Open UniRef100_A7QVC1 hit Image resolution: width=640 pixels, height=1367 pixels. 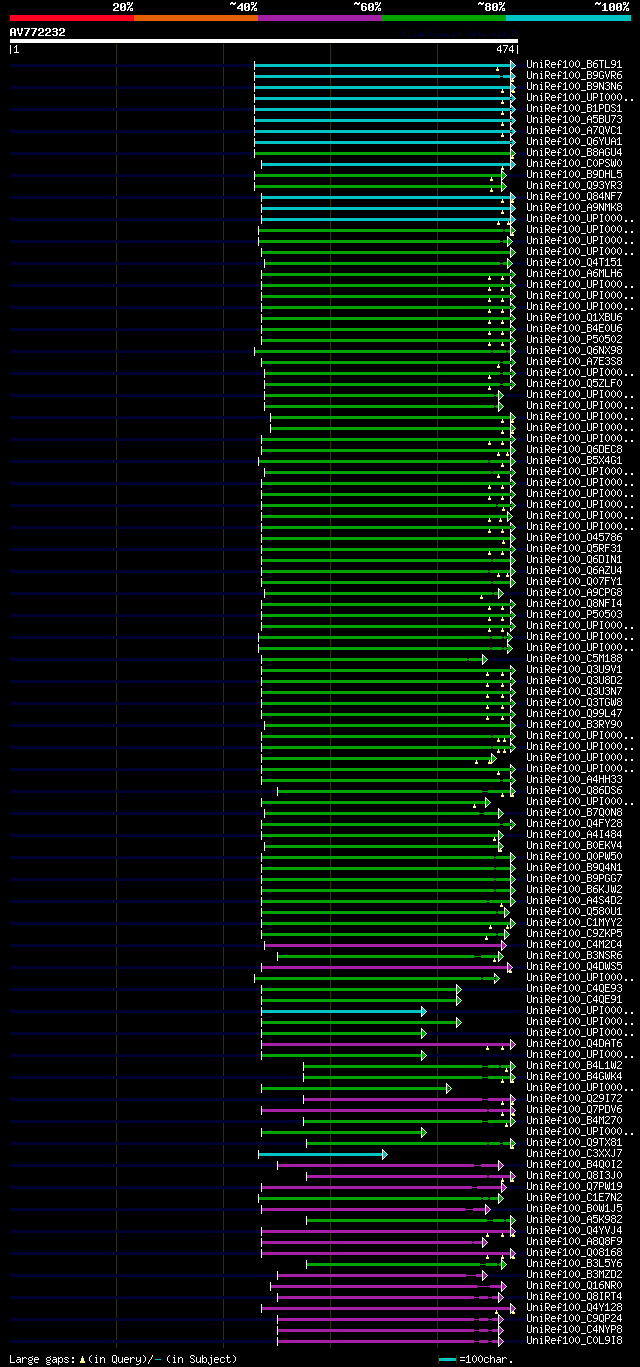[x=576, y=130]
